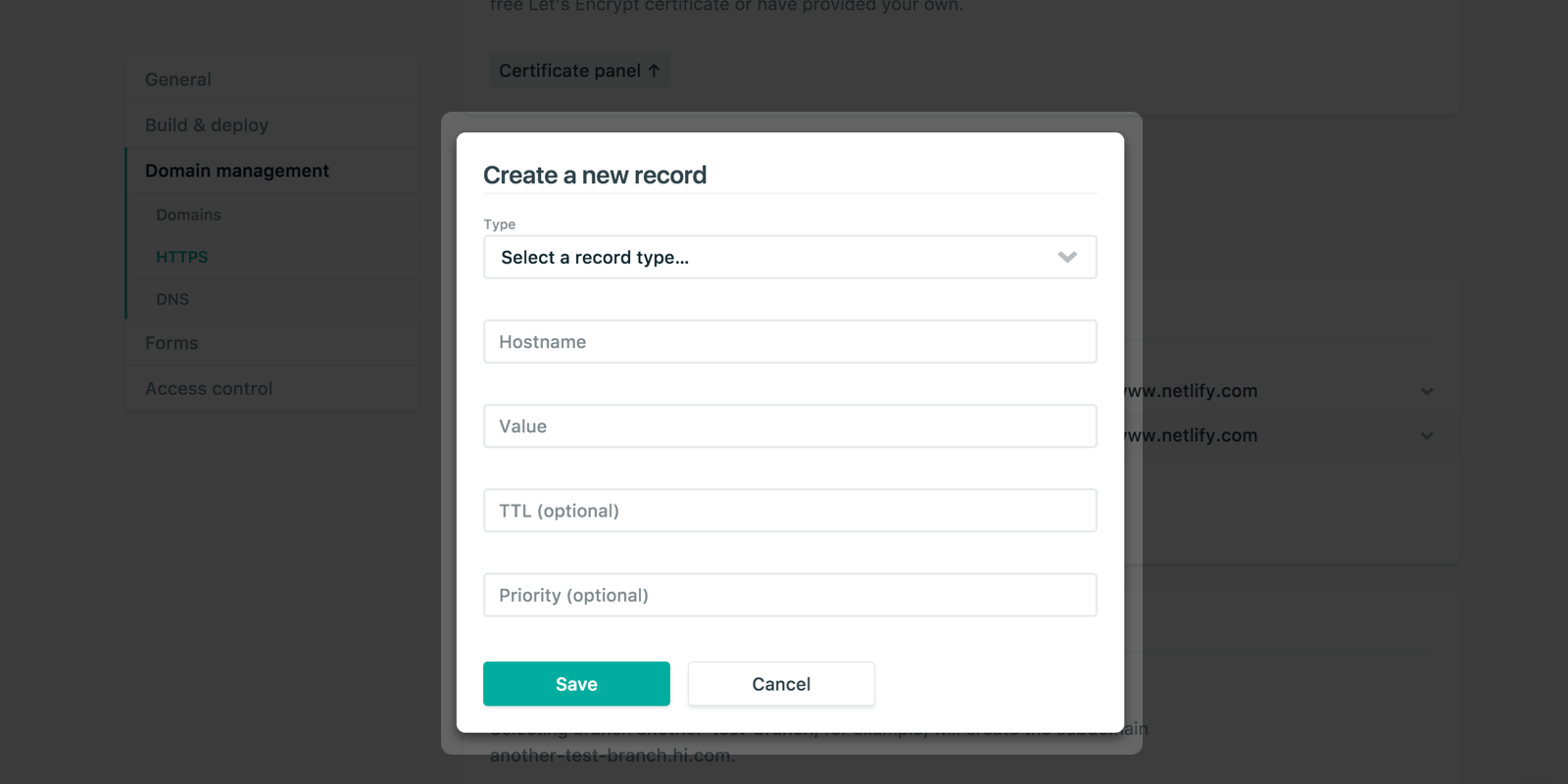Screen dimensions: 1568x784
Task: Click the up-arrow icon on Certificate panel
Action: [x=655, y=71]
